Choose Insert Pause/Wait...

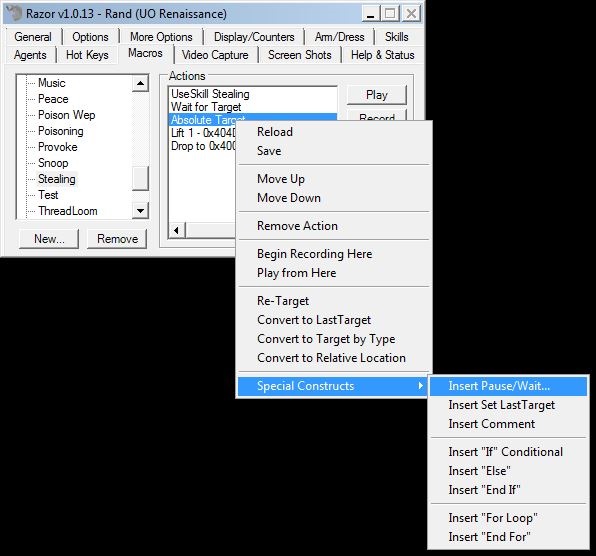509,386
